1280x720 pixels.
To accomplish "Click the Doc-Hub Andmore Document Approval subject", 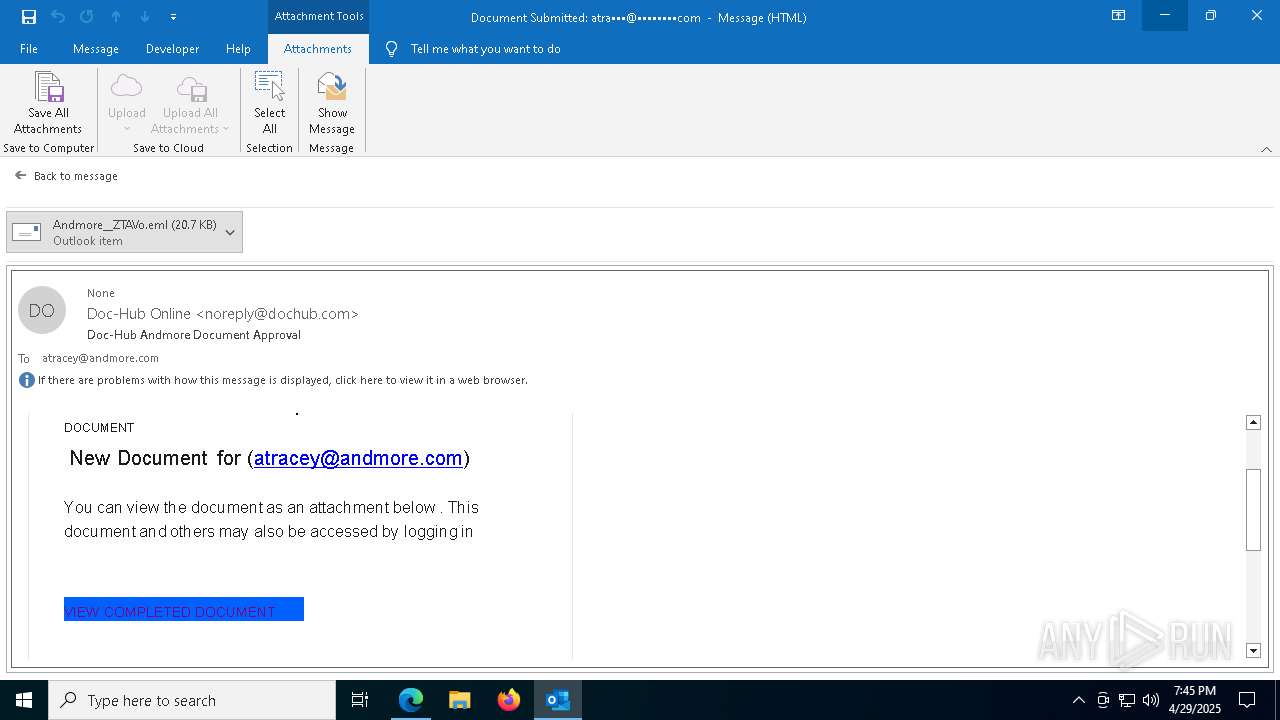I will pos(194,335).
